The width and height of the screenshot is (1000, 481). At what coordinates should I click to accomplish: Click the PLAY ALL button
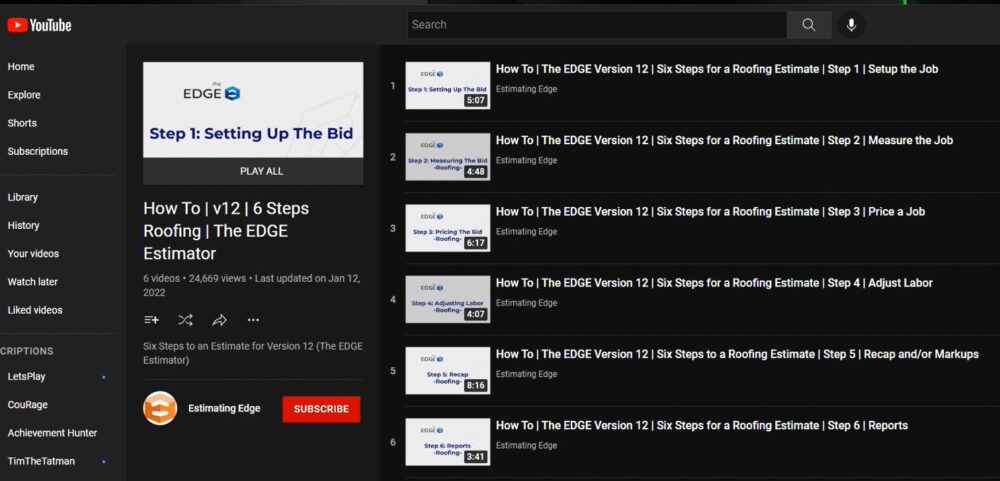coord(253,171)
